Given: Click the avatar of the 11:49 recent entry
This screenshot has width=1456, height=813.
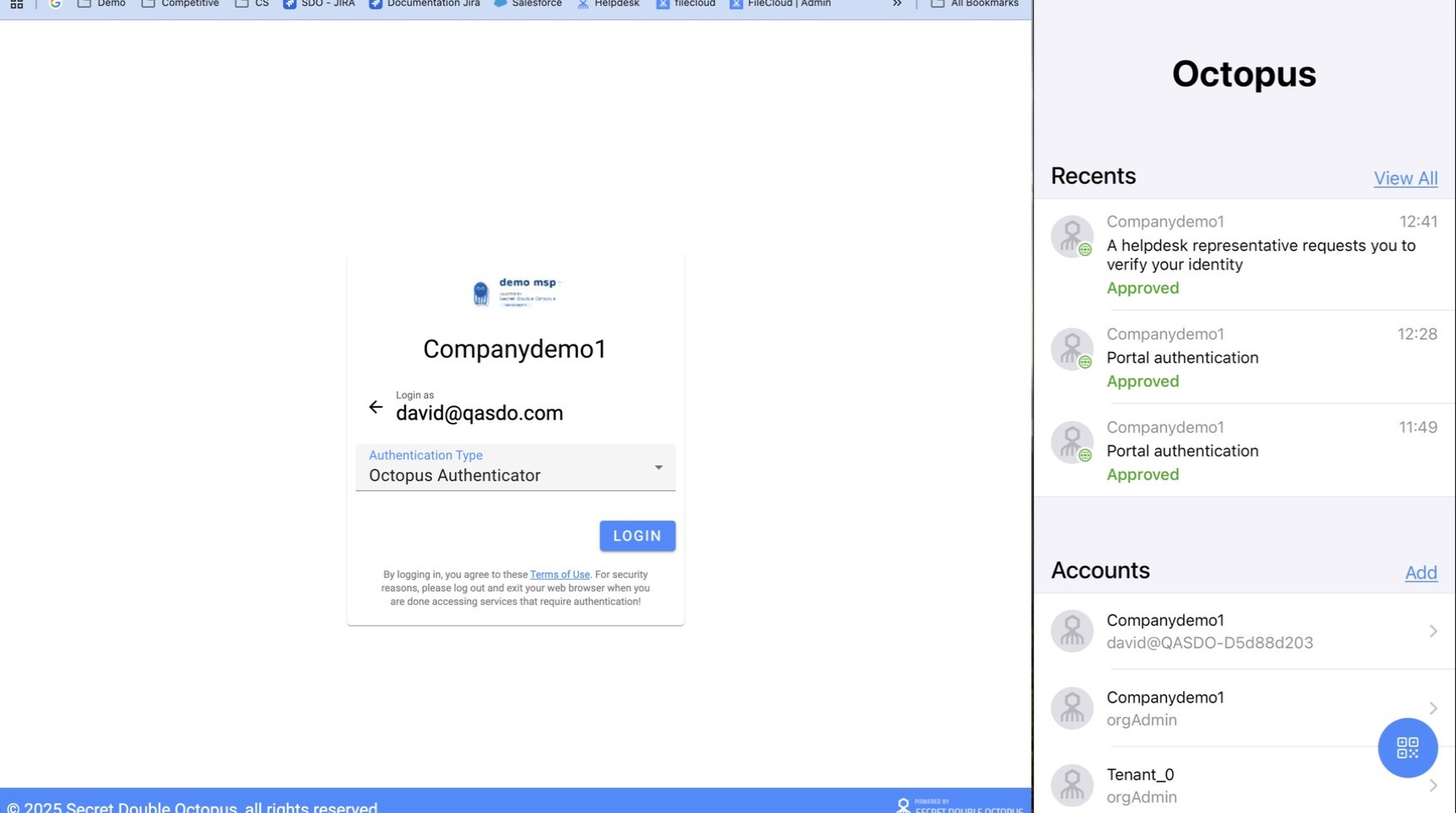Looking at the screenshot, I should pyautogui.click(x=1072, y=442).
